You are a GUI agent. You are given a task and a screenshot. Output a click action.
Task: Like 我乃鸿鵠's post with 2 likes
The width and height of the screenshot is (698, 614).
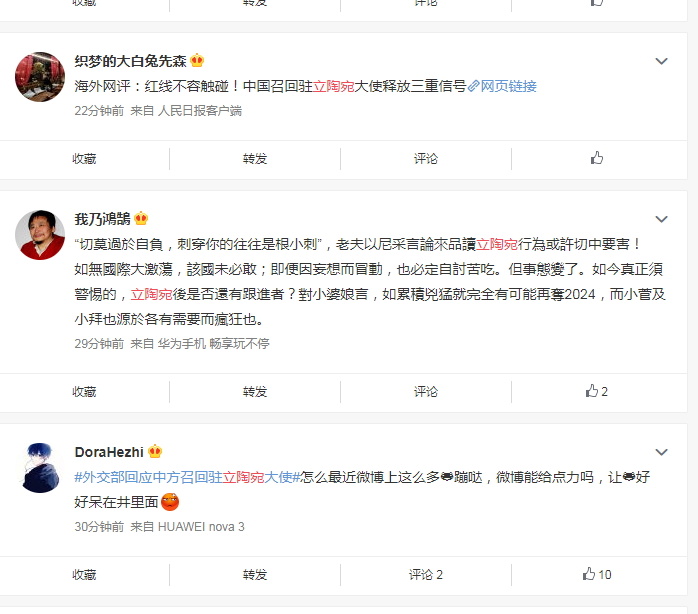click(597, 391)
